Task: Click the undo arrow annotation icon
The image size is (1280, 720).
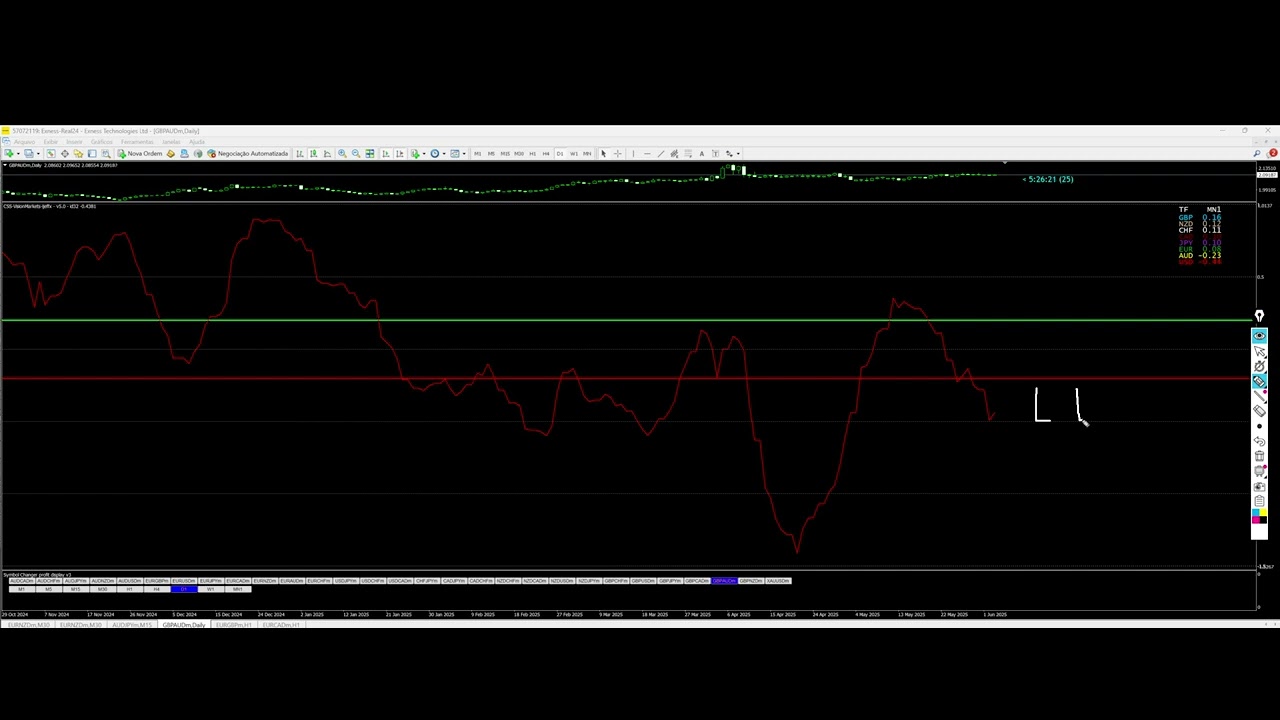Action: tap(1259, 441)
